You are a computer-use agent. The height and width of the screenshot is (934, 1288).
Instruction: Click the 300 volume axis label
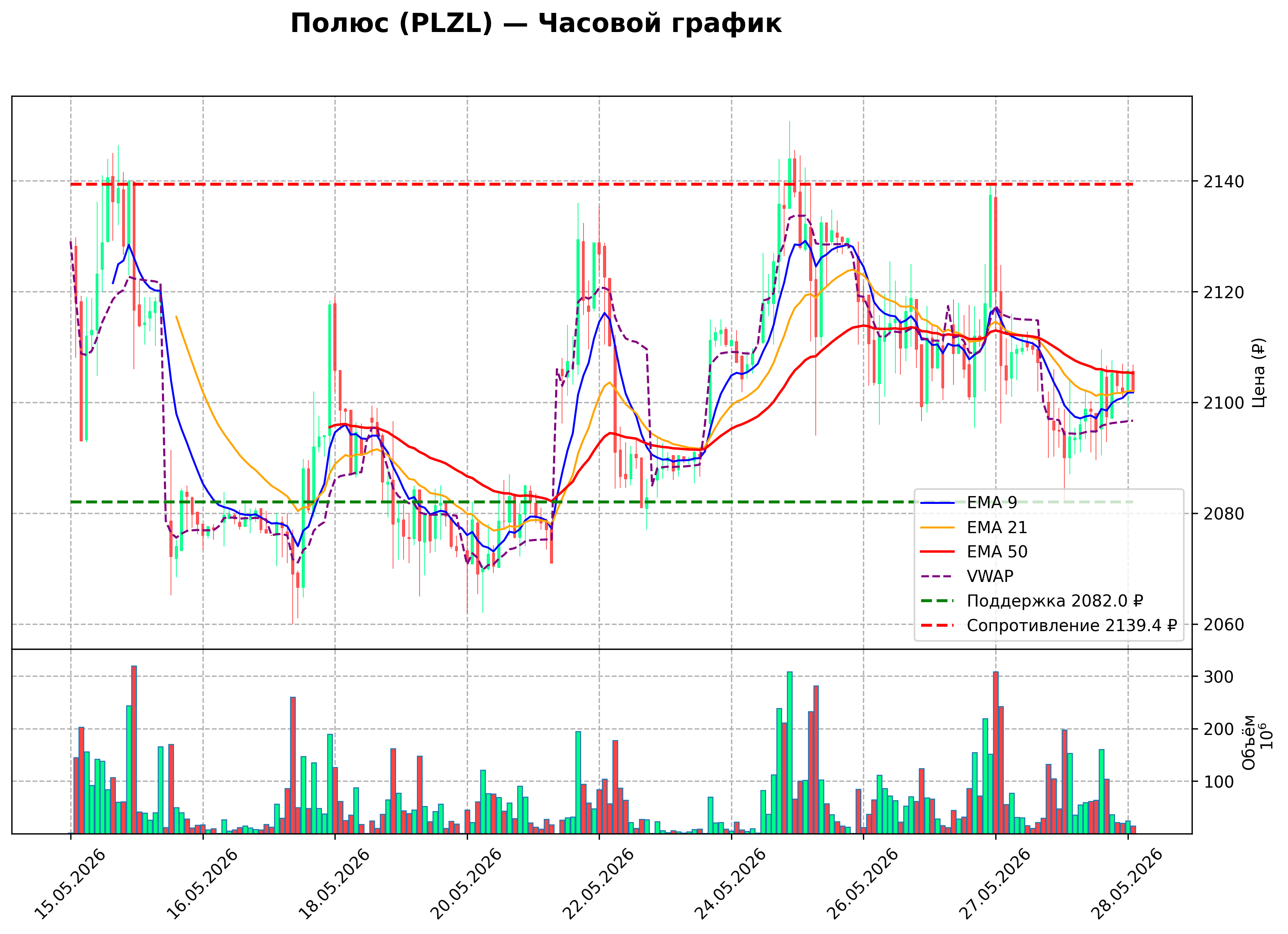1218,677
